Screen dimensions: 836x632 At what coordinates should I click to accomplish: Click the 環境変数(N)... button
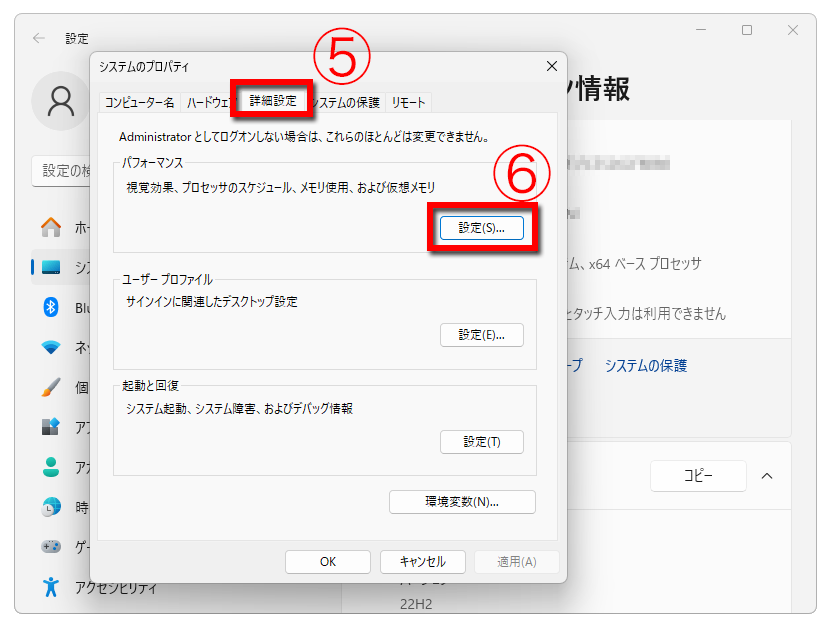pos(462,502)
